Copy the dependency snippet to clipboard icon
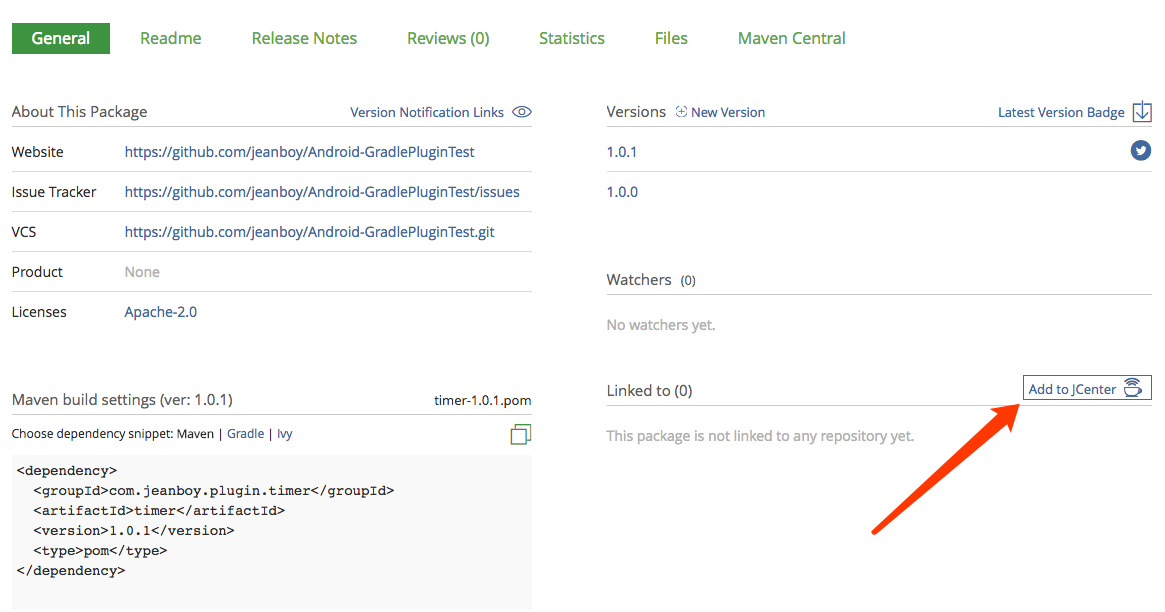The width and height of the screenshot is (1165, 612). [521, 434]
